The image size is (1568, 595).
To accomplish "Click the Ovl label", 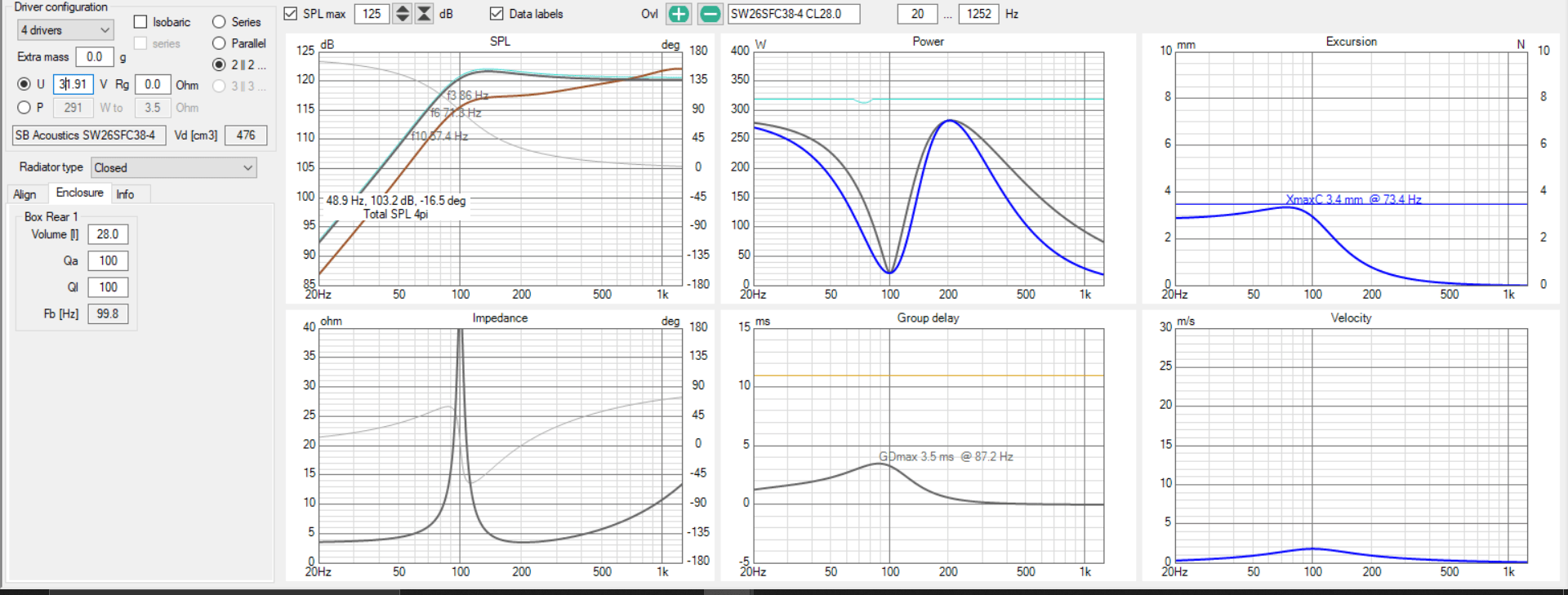I will pyautogui.click(x=649, y=14).
